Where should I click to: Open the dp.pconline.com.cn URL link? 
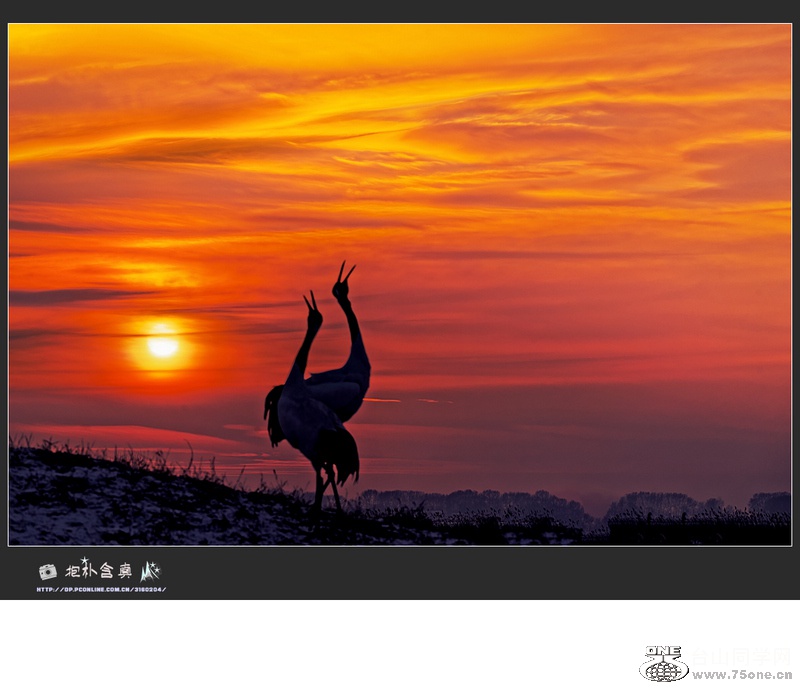coord(101,589)
